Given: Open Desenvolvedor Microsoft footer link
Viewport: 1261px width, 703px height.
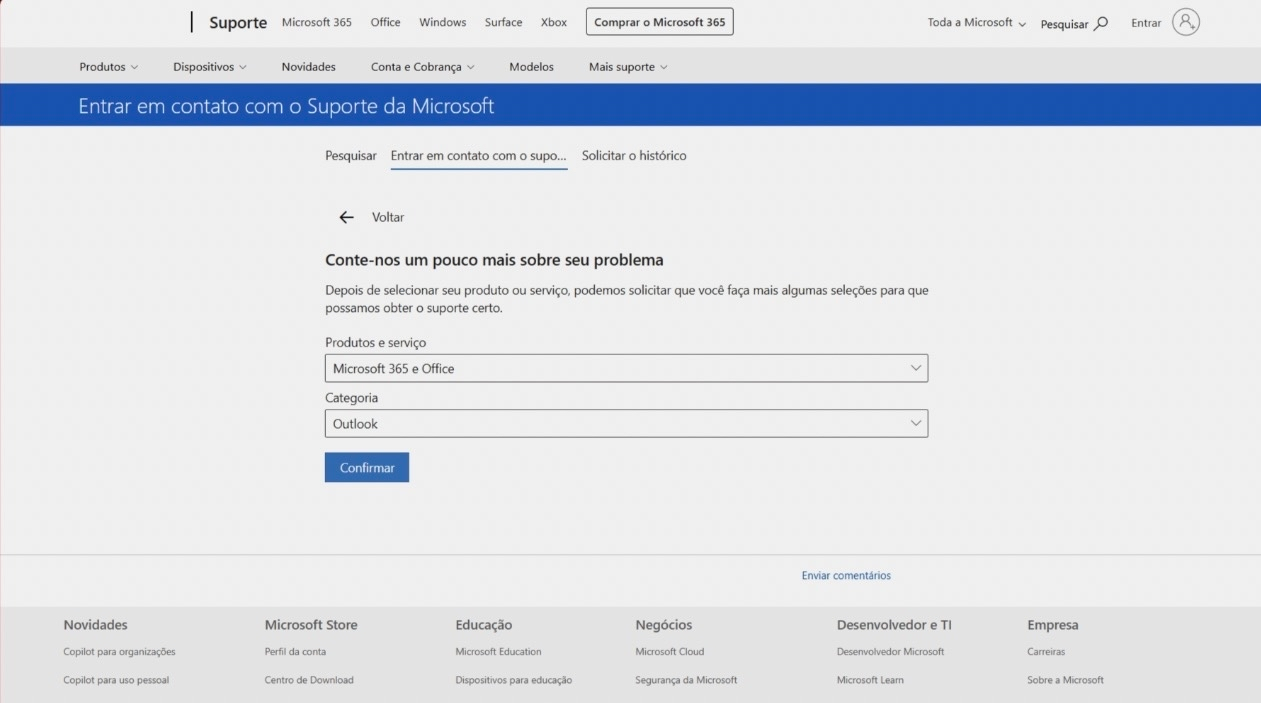Looking at the screenshot, I should pyautogui.click(x=890, y=652).
